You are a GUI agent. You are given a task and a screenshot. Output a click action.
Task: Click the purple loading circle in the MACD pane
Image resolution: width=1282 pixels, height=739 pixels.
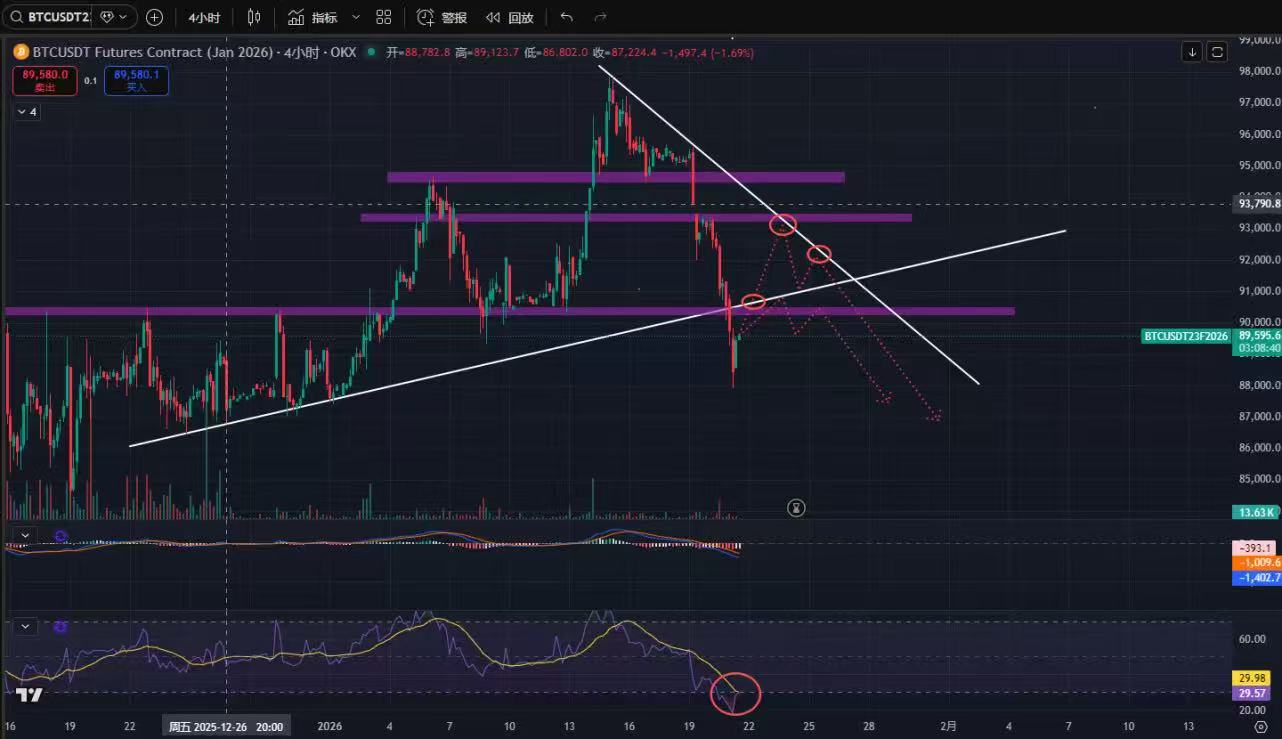pos(60,536)
